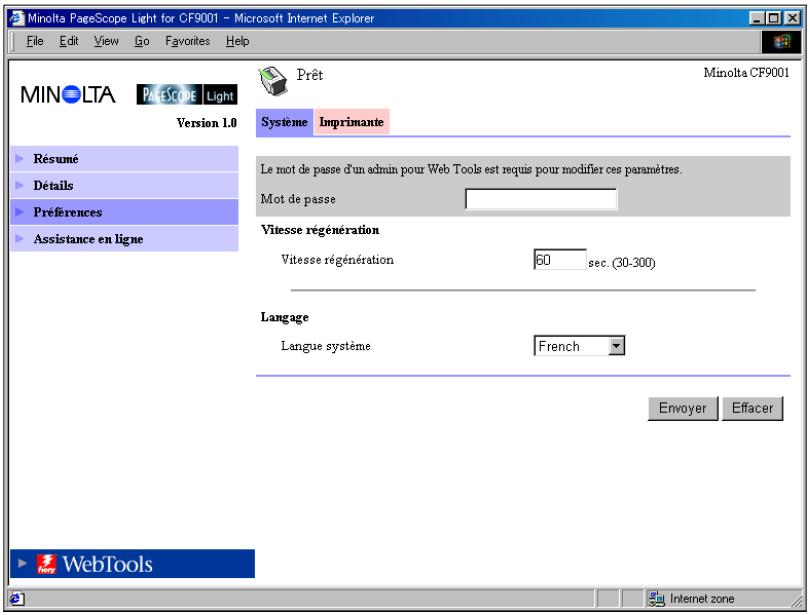Click the arrow beside WebTools
Image resolution: width=810 pixels, height=615 pixels.
pos(22,563)
